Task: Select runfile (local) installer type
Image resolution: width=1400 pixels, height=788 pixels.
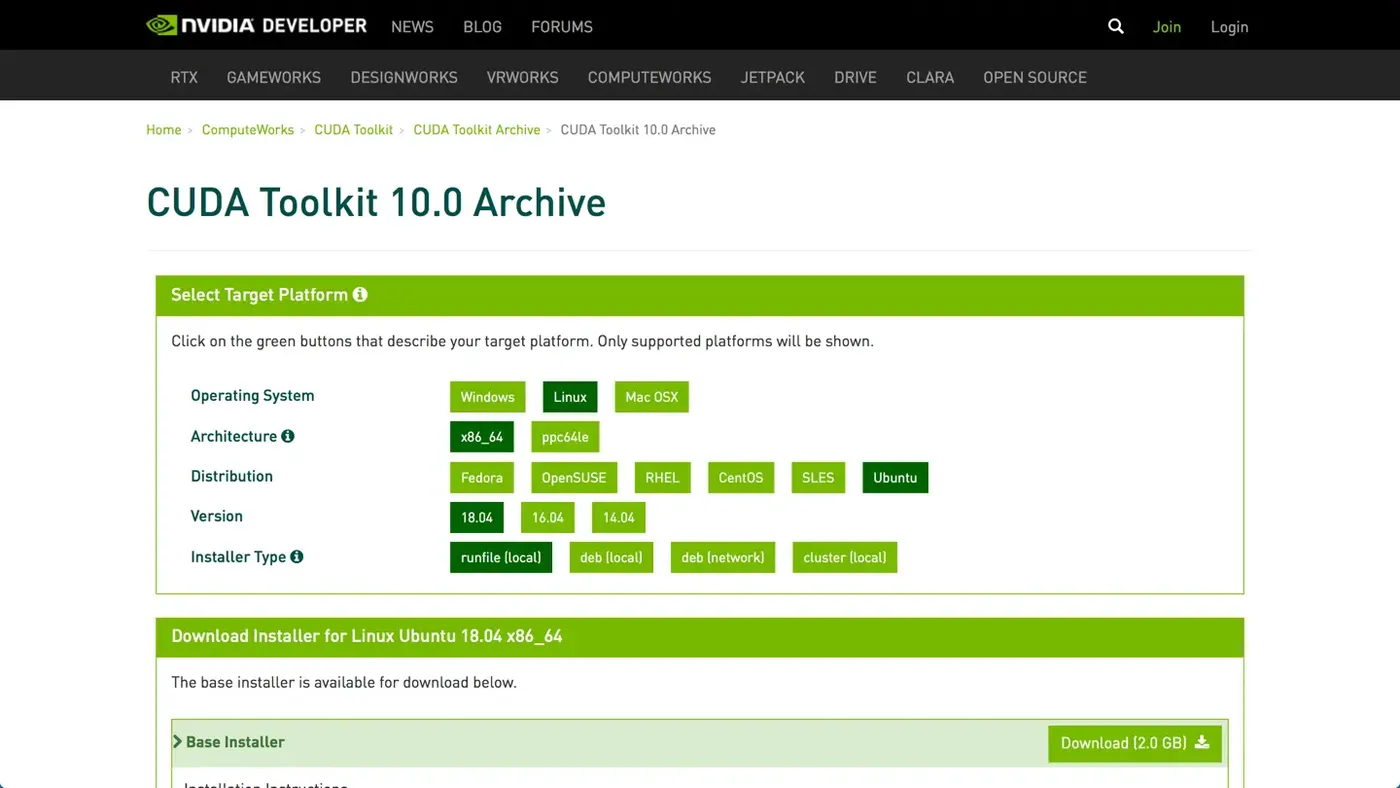Action: pyautogui.click(x=501, y=557)
